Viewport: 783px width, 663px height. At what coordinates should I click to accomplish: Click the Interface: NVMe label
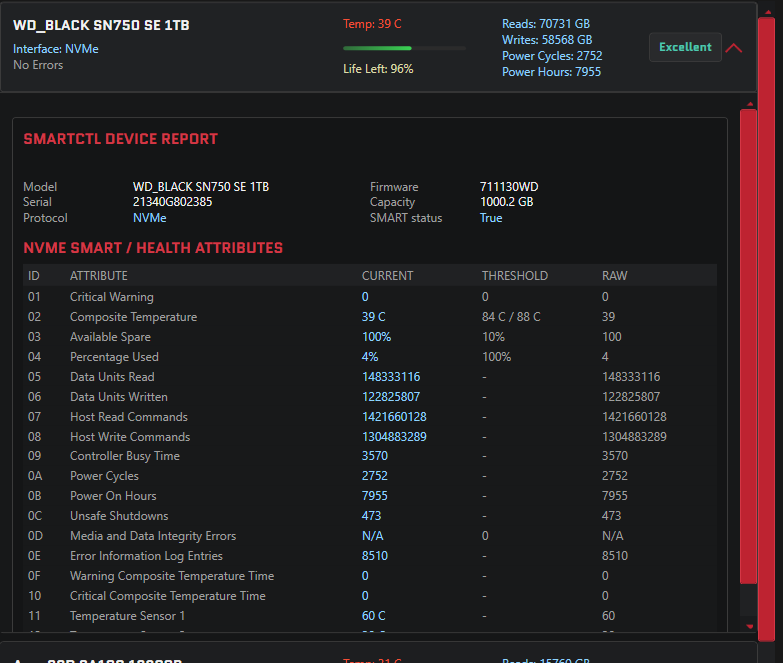click(56, 49)
